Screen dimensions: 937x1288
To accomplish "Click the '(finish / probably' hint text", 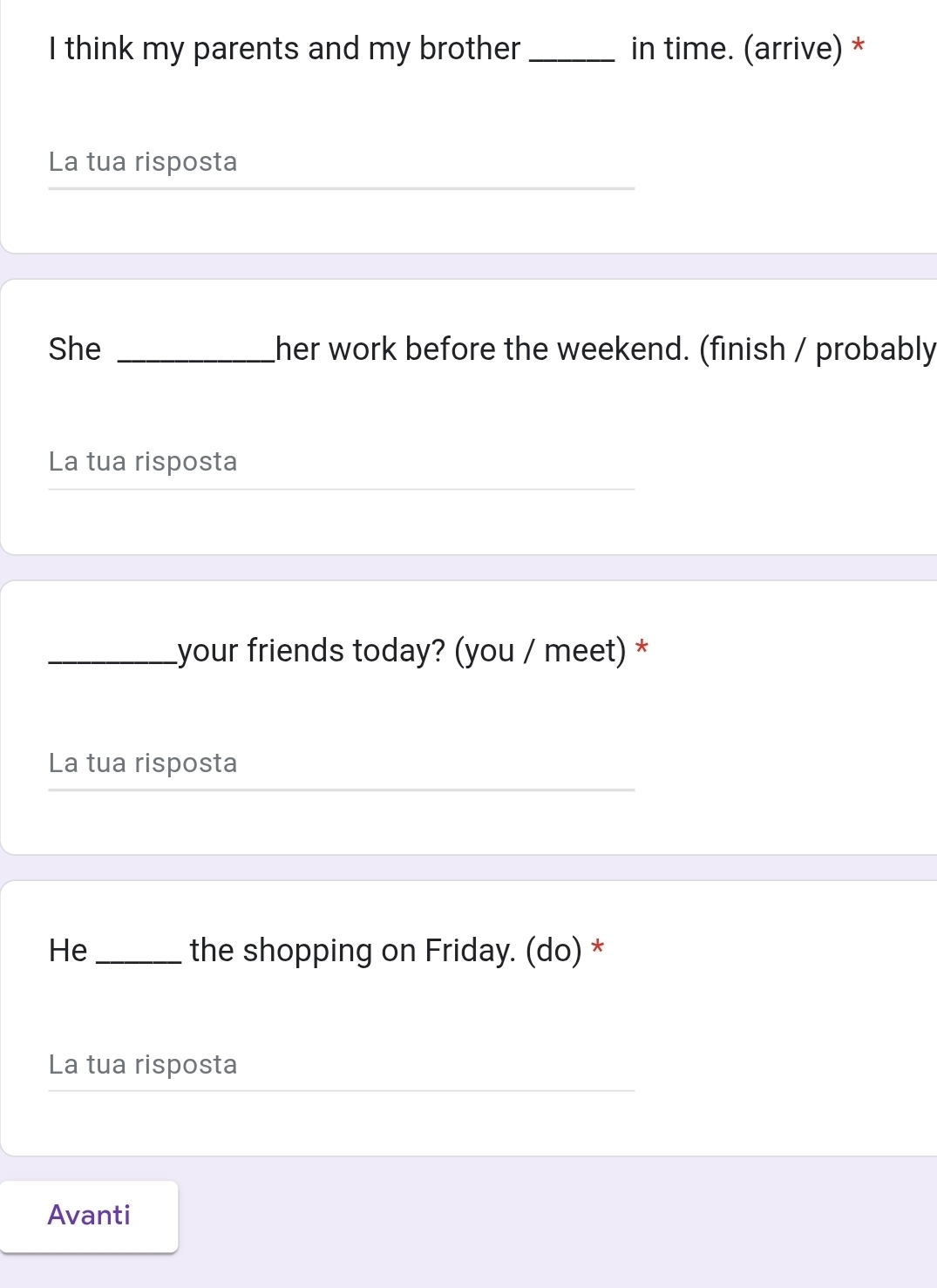I will 817,349.
